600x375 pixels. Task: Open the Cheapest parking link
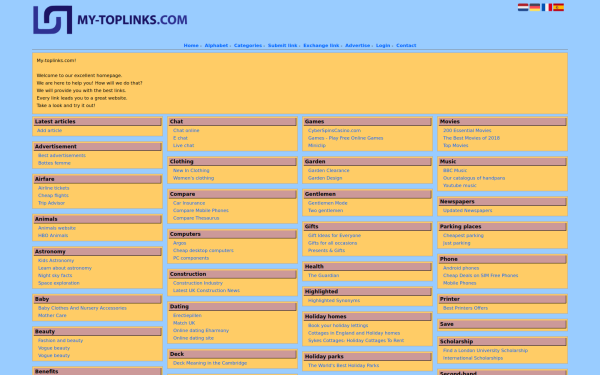coord(463,236)
